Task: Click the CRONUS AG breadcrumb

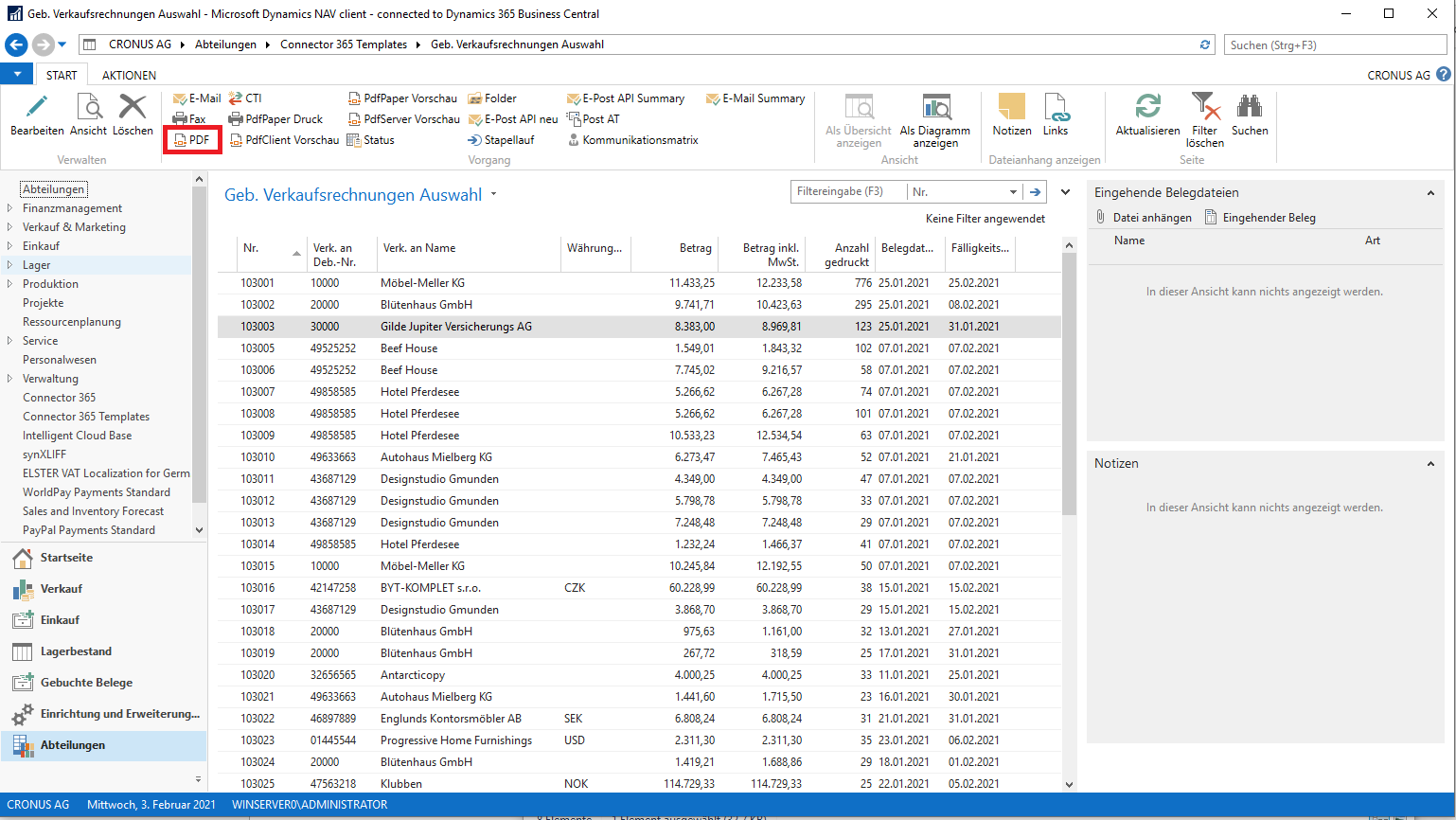Action: click(140, 45)
